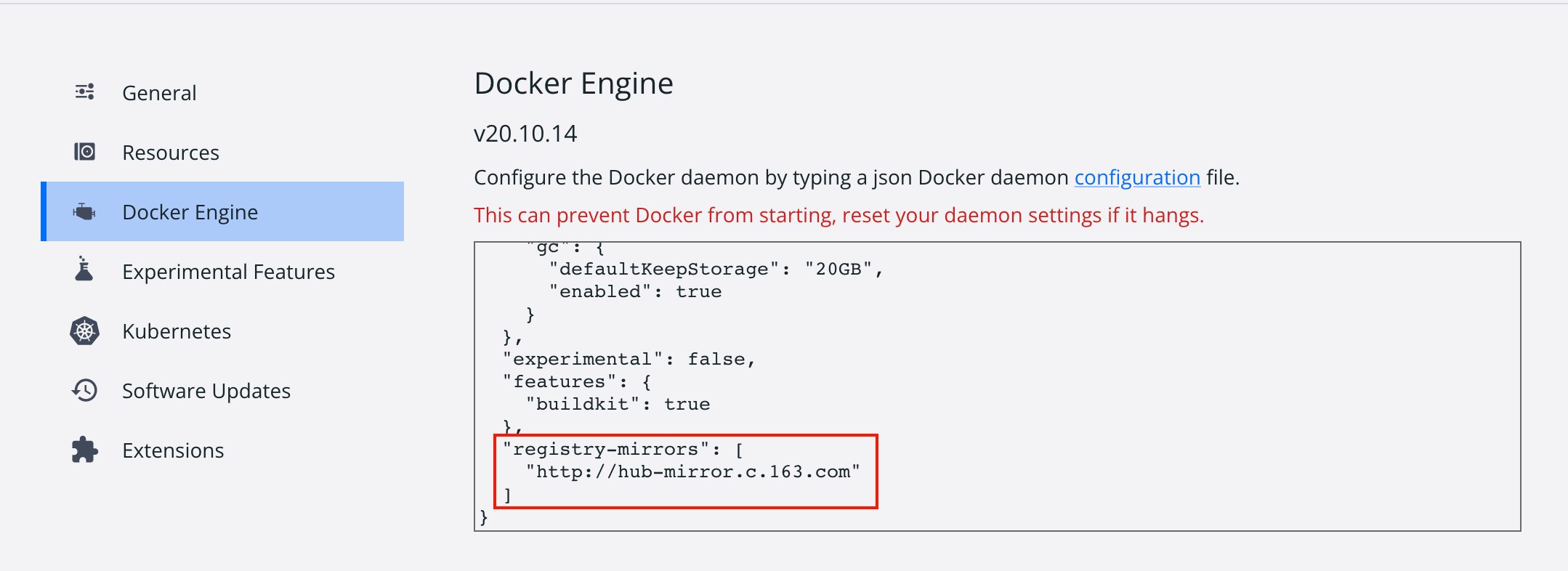Viewport: 1568px width, 571px height.
Task: Open the Extensions settings label
Action: (x=173, y=450)
